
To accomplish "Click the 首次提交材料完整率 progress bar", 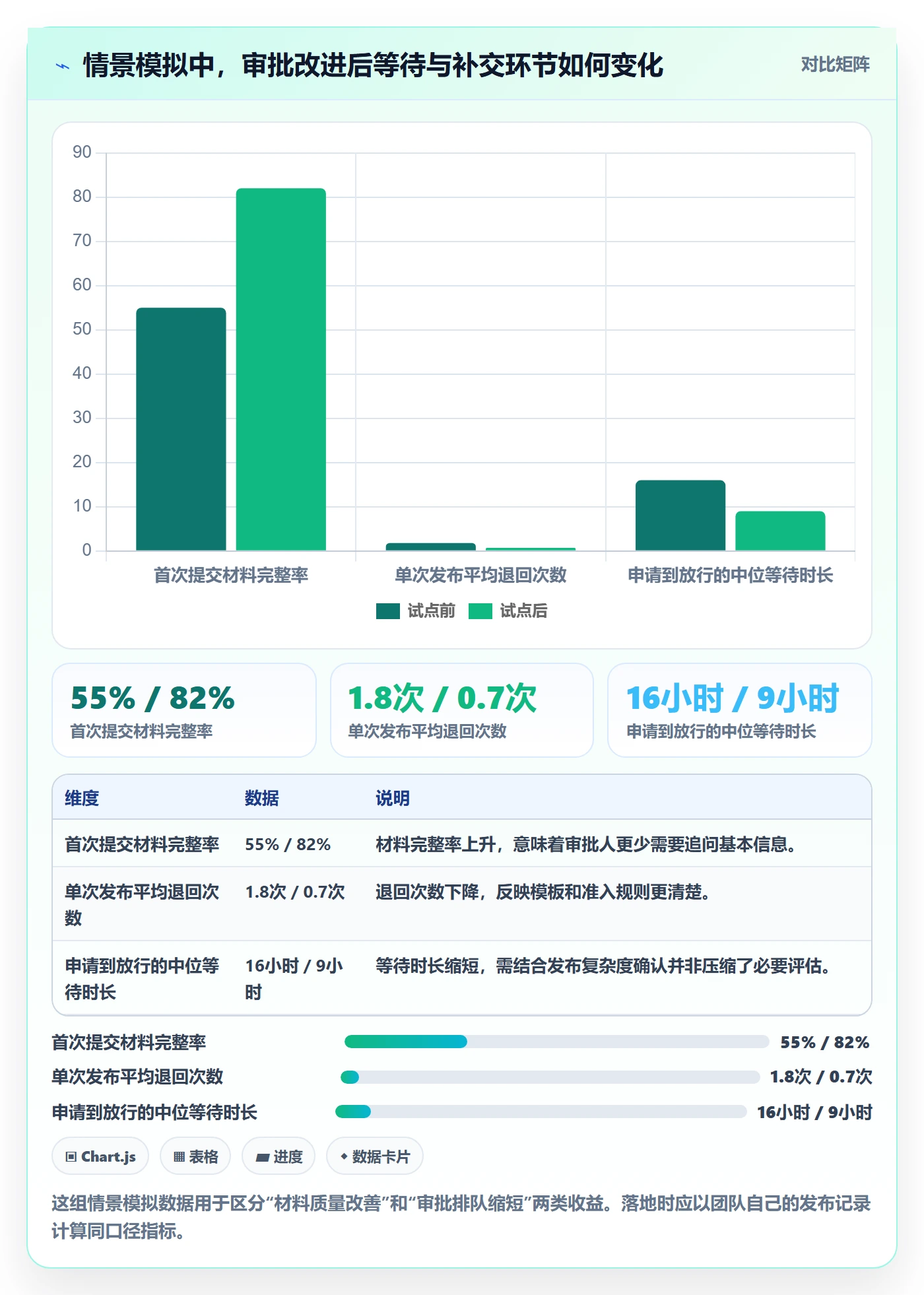I will coord(556,1042).
